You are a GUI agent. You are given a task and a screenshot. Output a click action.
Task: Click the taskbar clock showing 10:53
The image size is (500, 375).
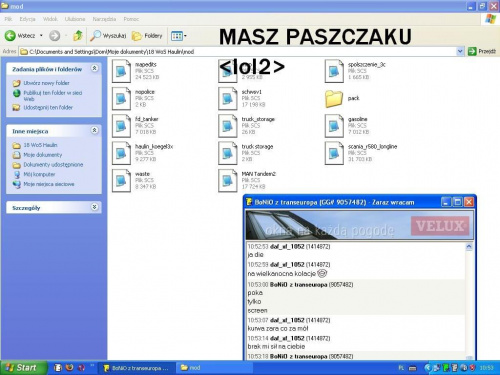(486, 368)
